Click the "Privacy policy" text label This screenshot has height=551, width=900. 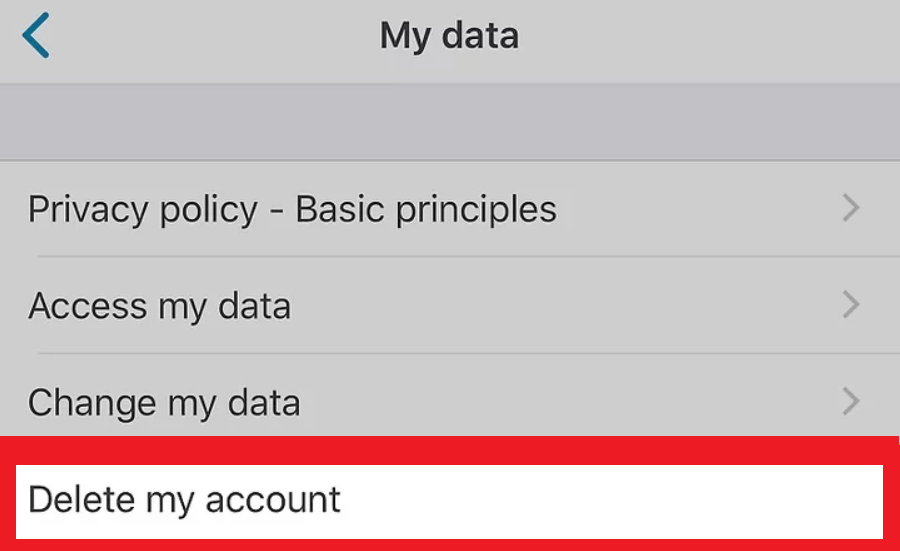(142, 209)
